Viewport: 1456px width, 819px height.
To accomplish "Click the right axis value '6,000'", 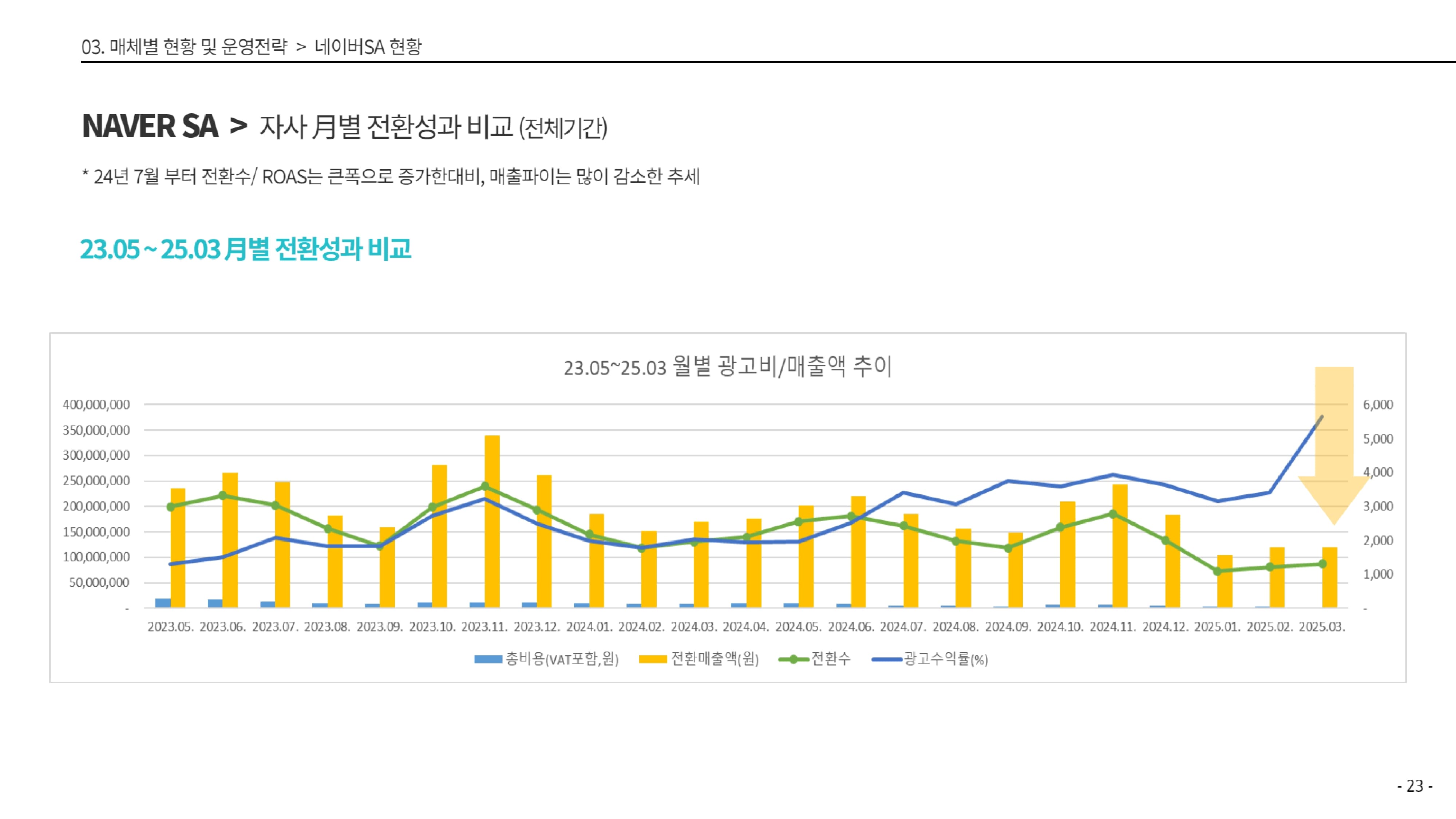I will (x=1378, y=405).
